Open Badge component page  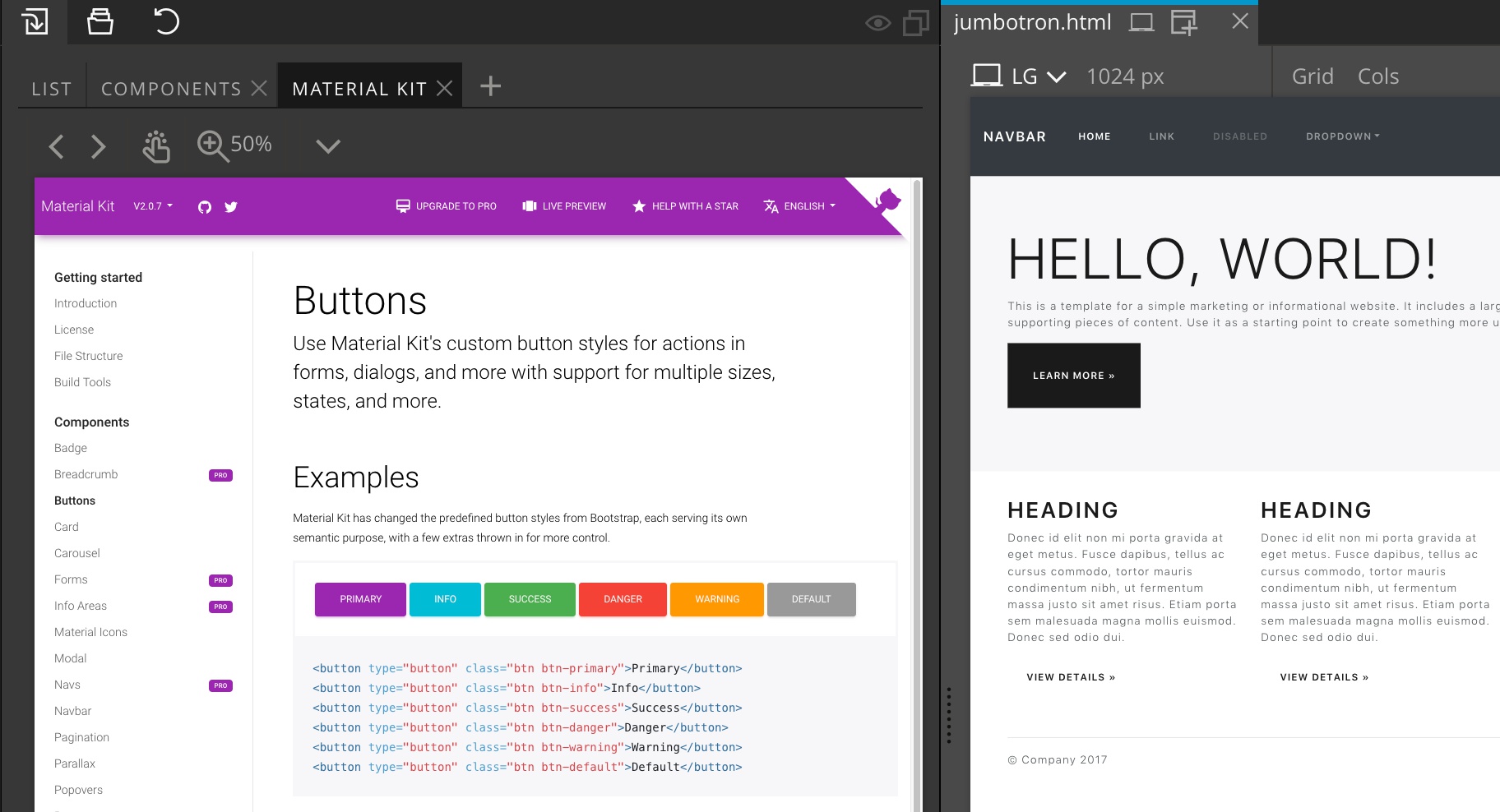[71, 448]
